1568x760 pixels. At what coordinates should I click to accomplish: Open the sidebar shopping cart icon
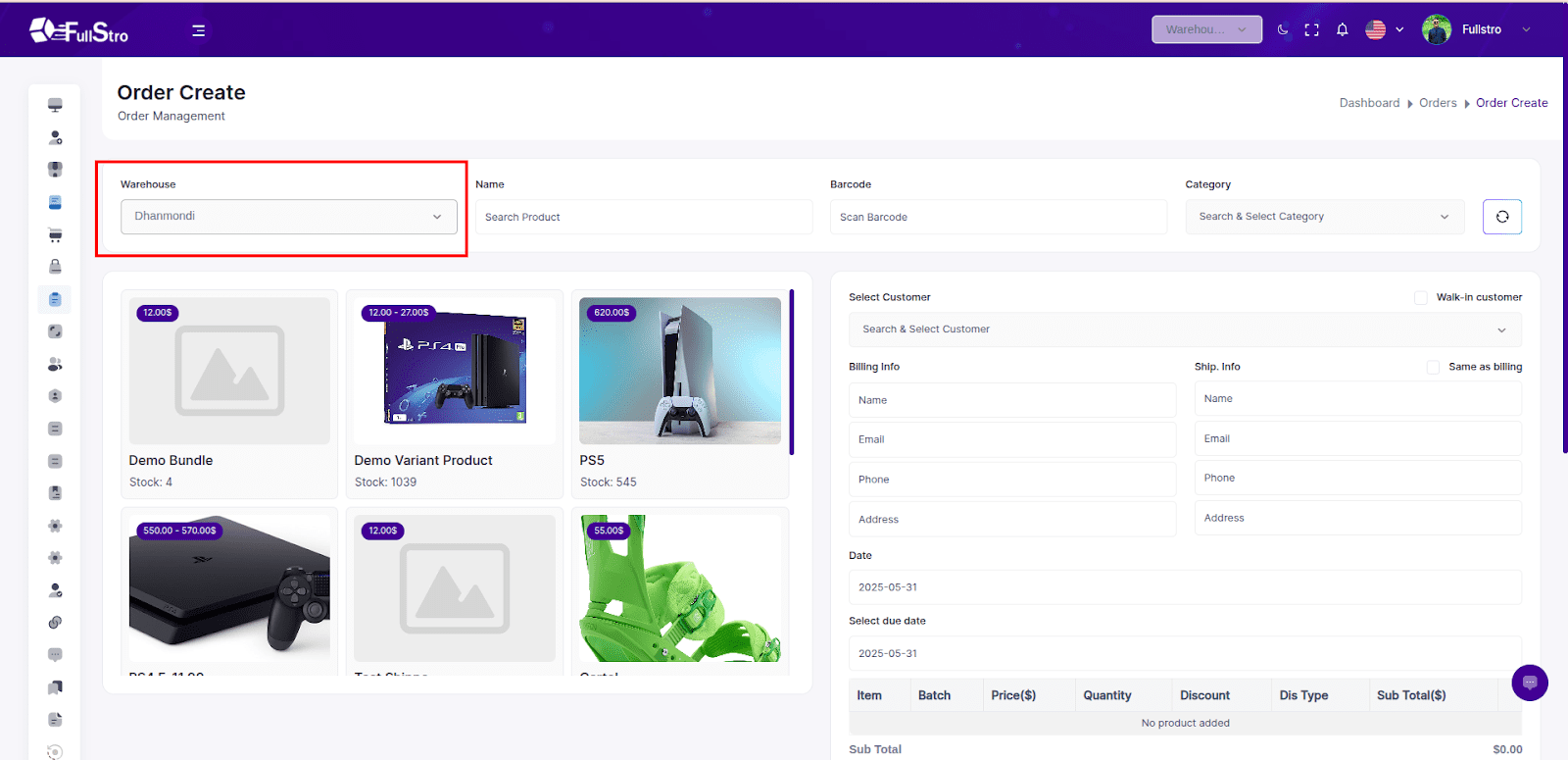(x=55, y=234)
